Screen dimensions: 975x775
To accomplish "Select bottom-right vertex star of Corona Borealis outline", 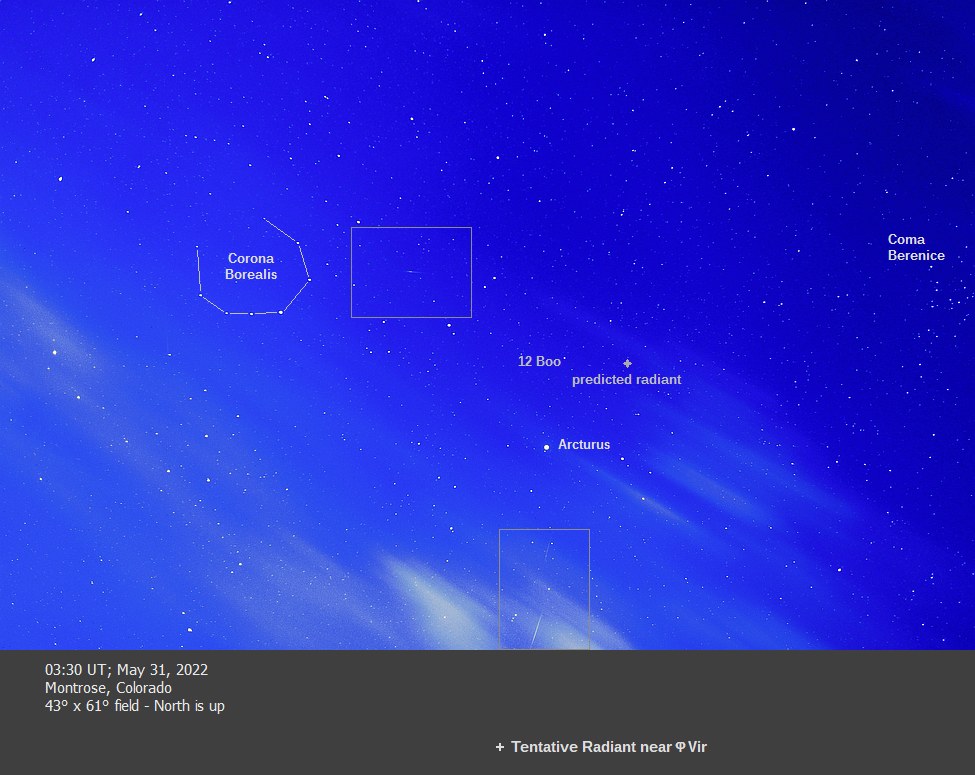I will coord(281,312).
